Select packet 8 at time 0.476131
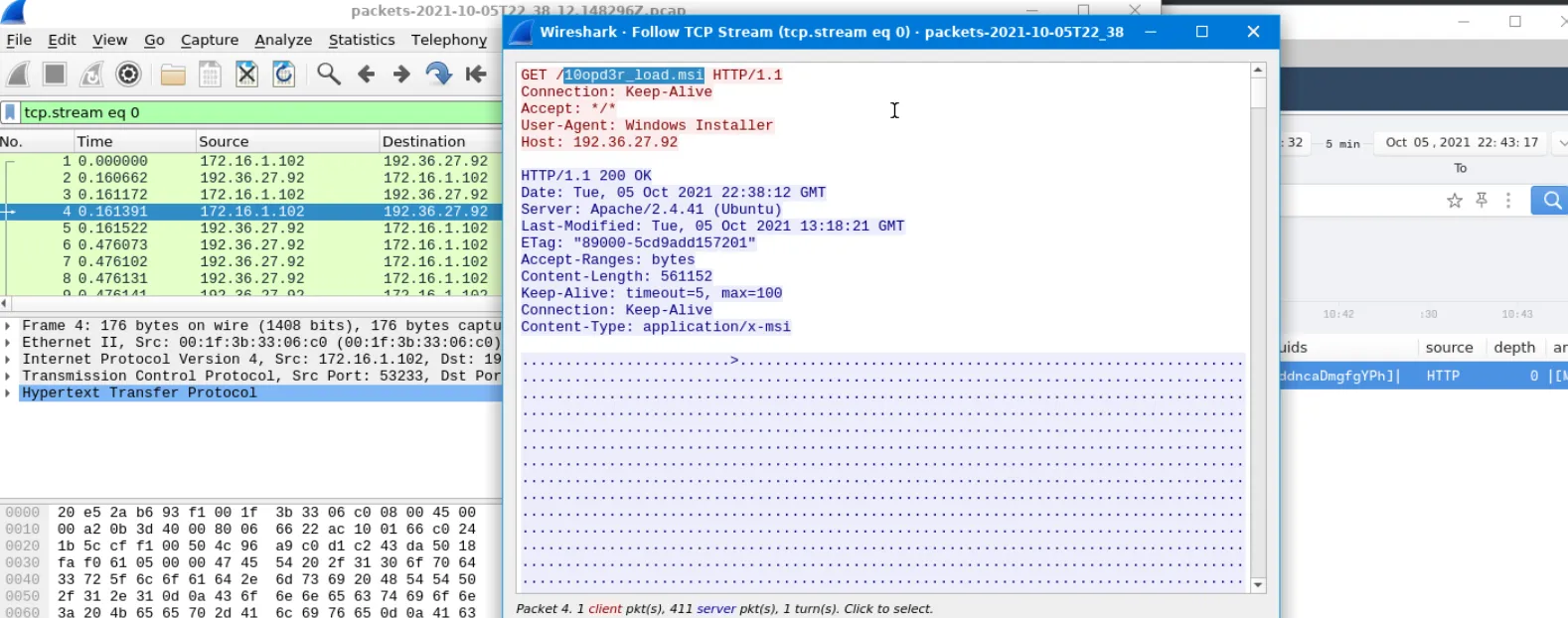This screenshot has width=1568, height=618. [251, 278]
